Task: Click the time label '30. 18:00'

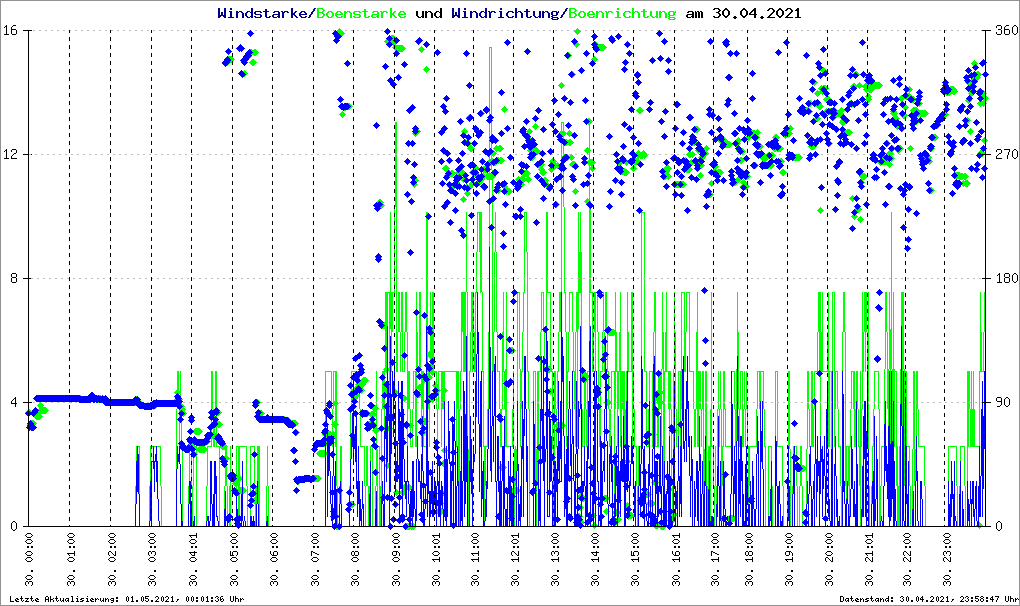Action: point(749,559)
